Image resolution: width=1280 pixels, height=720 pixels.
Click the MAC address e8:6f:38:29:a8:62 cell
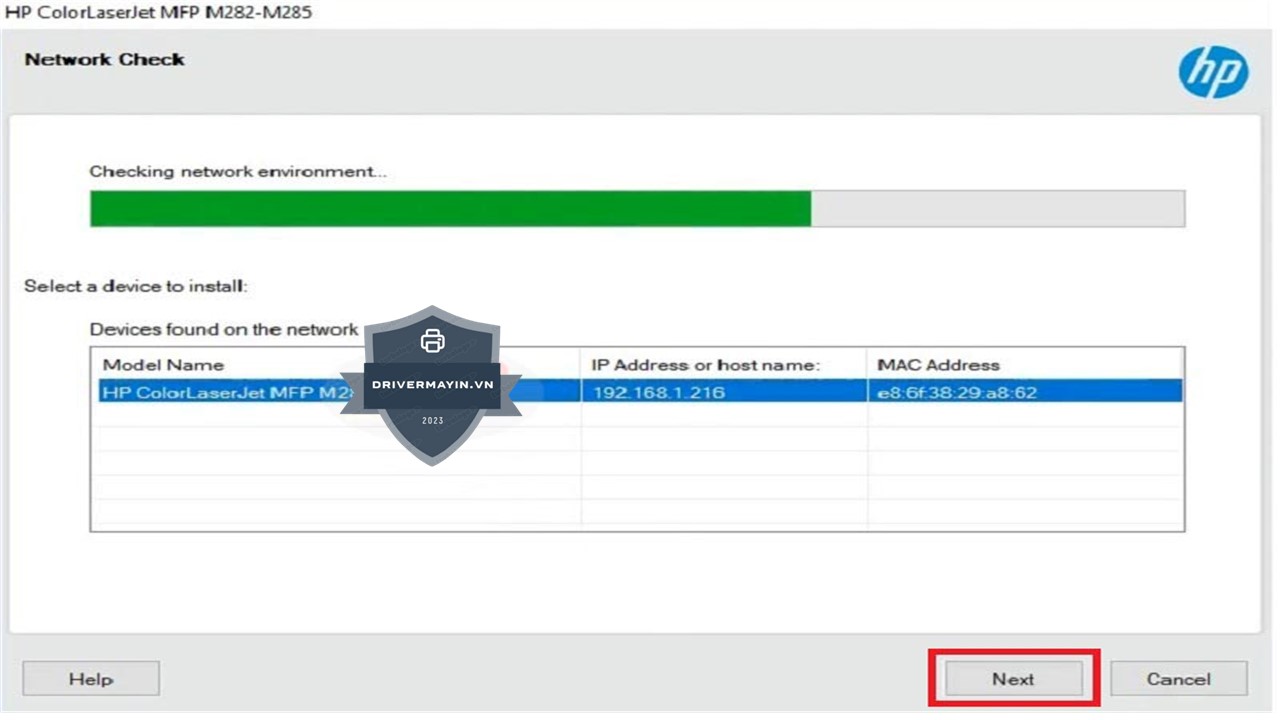pos(956,393)
